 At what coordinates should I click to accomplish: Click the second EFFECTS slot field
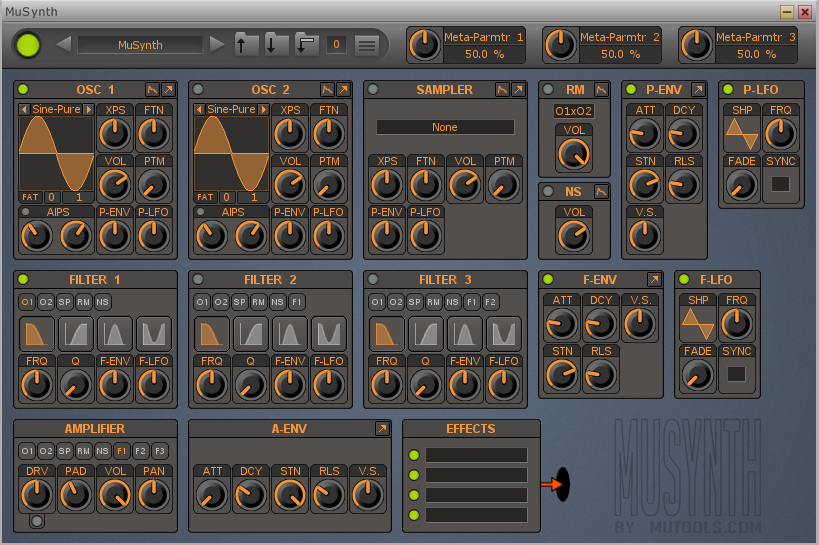coord(476,475)
